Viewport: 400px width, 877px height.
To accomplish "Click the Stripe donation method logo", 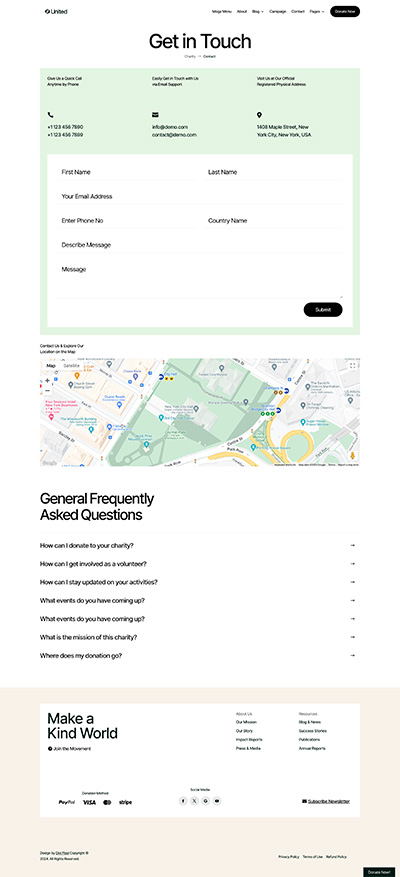I will point(125,802).
